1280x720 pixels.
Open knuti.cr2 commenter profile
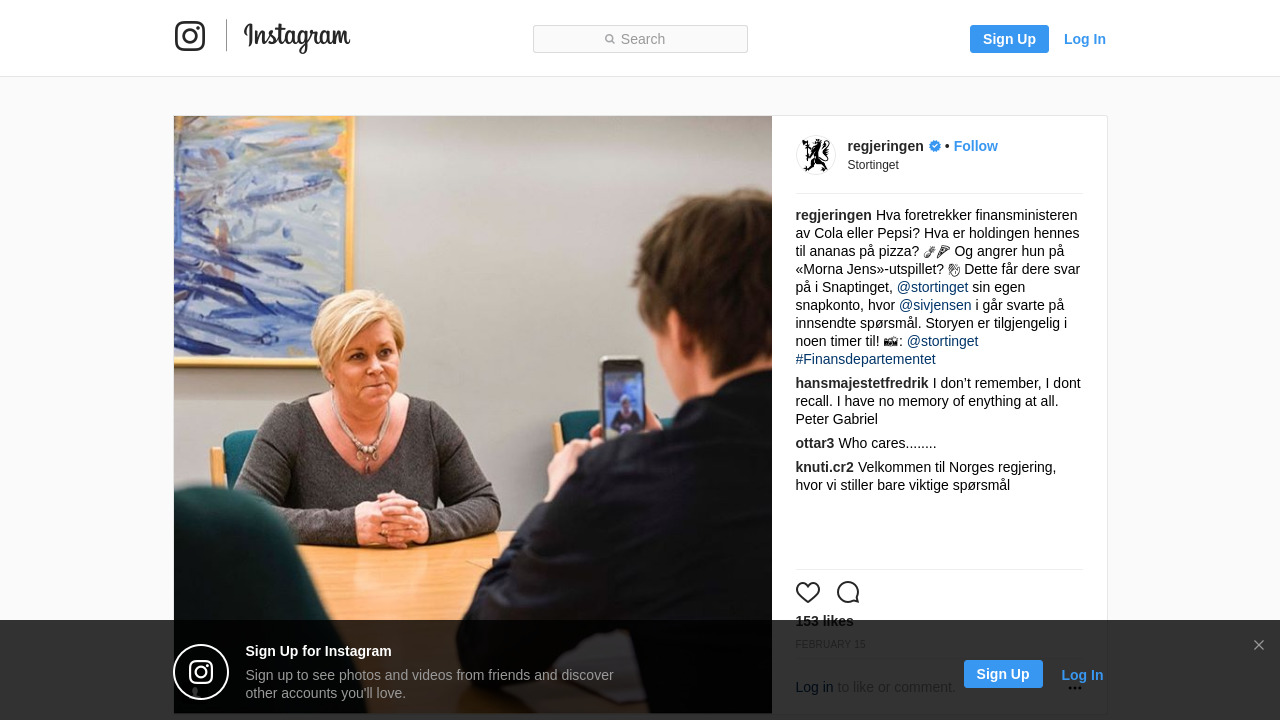coord(825,467)
